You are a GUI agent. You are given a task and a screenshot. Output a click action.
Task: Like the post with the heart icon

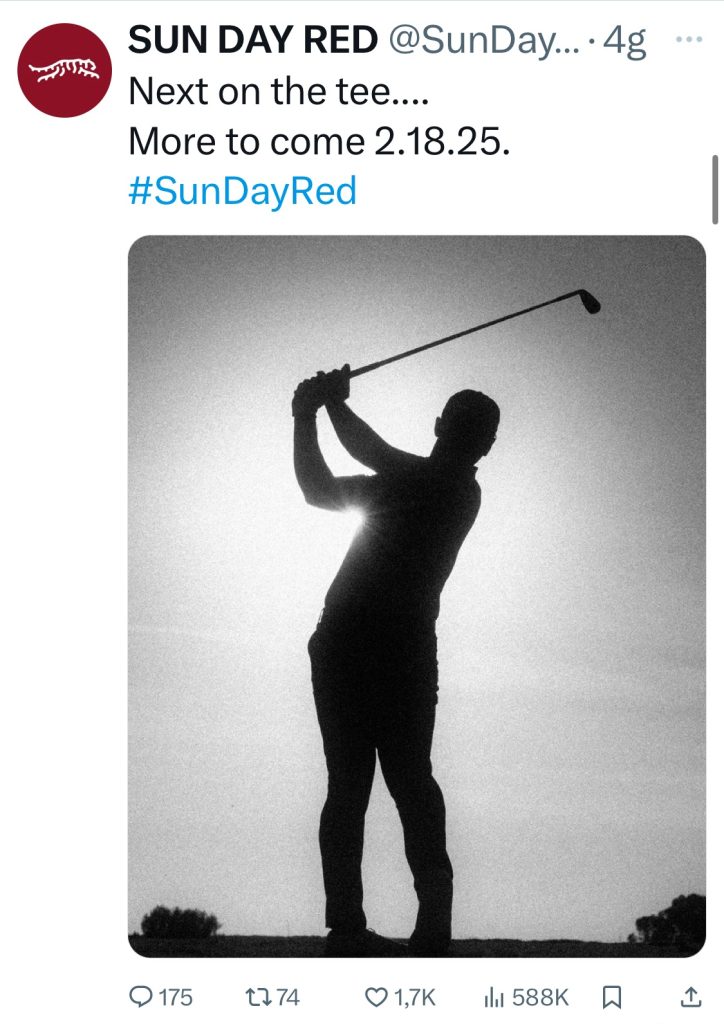[376, 997]
